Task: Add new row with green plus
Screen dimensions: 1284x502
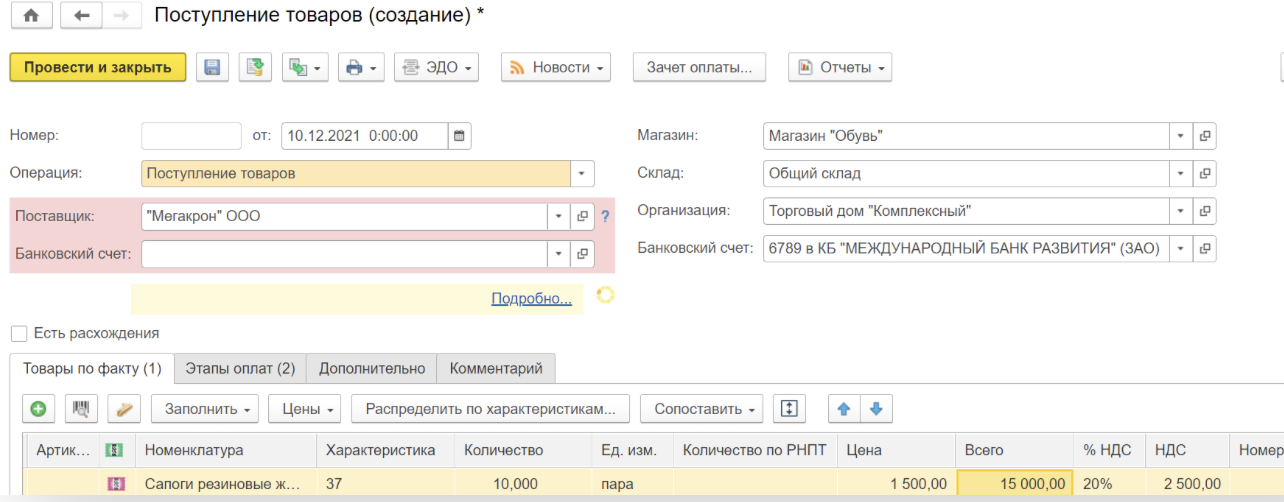Action: point(38,408)
